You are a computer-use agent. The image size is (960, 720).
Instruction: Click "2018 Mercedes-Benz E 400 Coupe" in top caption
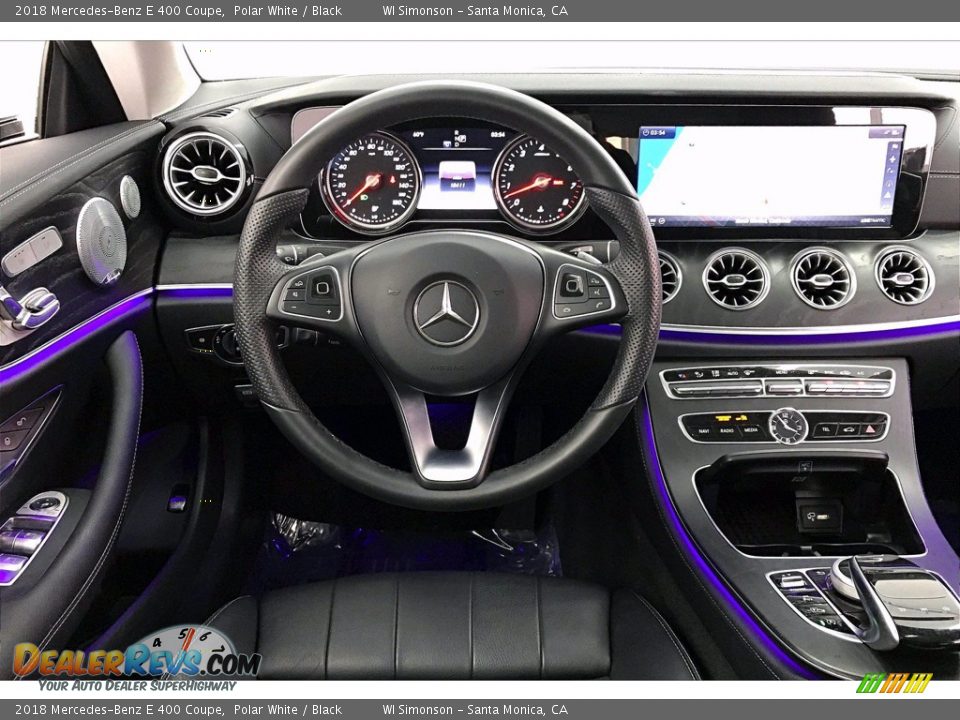coord(119,10)
